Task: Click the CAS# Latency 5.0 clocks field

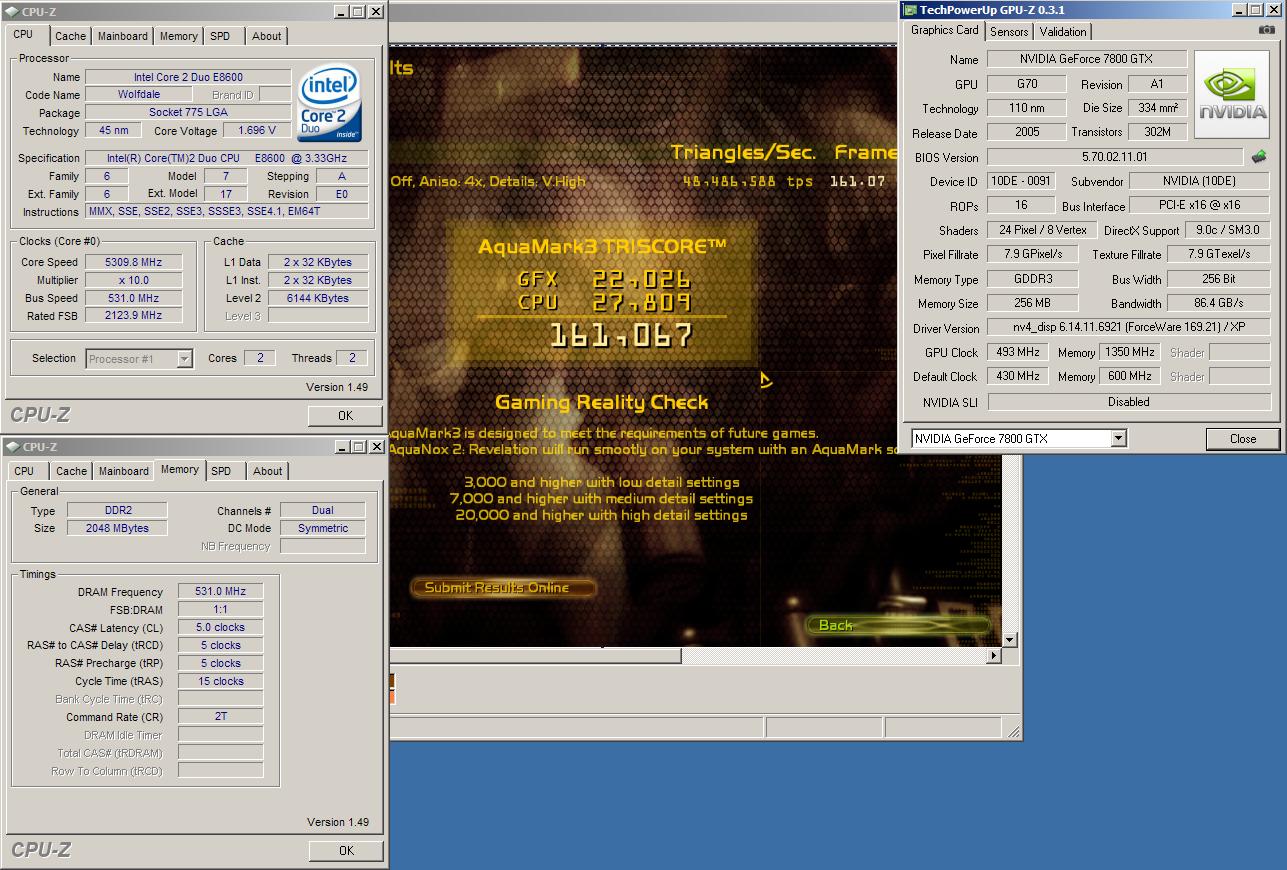Action: pyautogui.click(x=220, y=628)
